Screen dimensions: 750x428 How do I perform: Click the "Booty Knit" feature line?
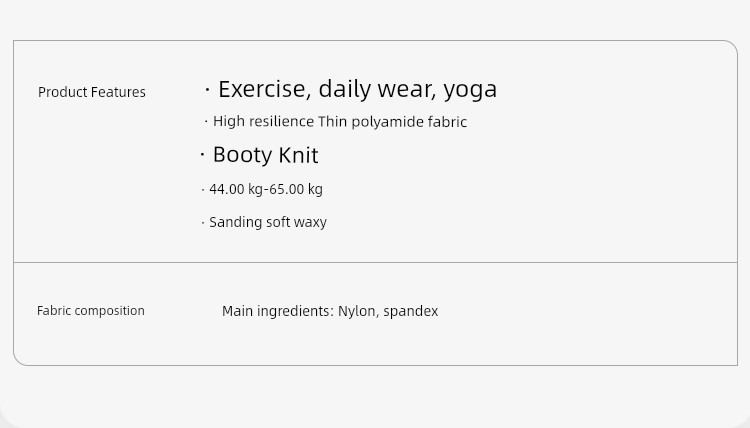265,155
